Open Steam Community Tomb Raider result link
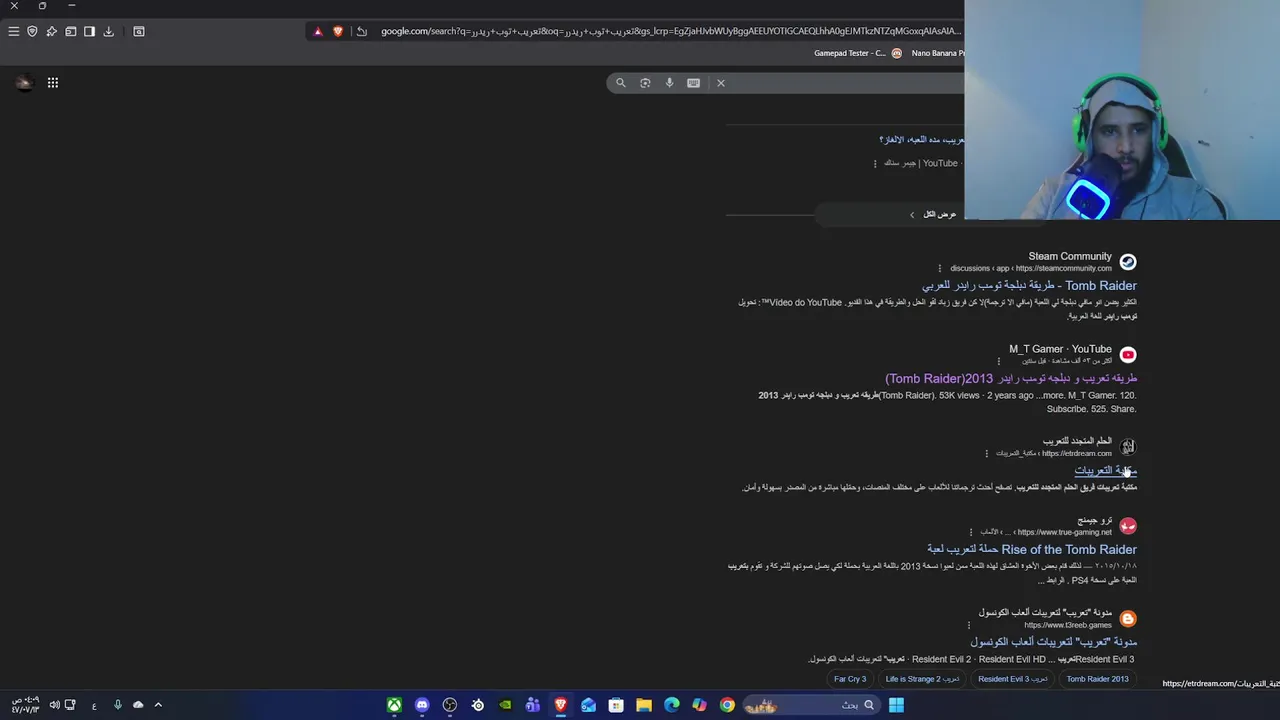The width and height of the screenshot is (1280, 720). tap(1029, 286)
